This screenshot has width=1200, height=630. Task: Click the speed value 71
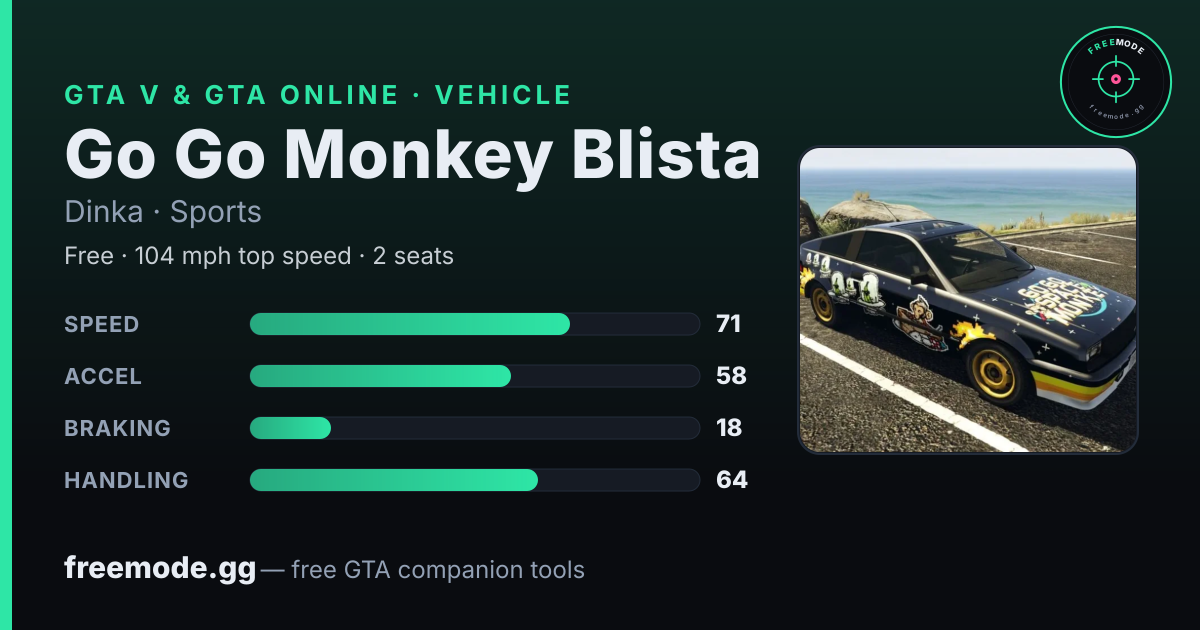coord(728,324)
